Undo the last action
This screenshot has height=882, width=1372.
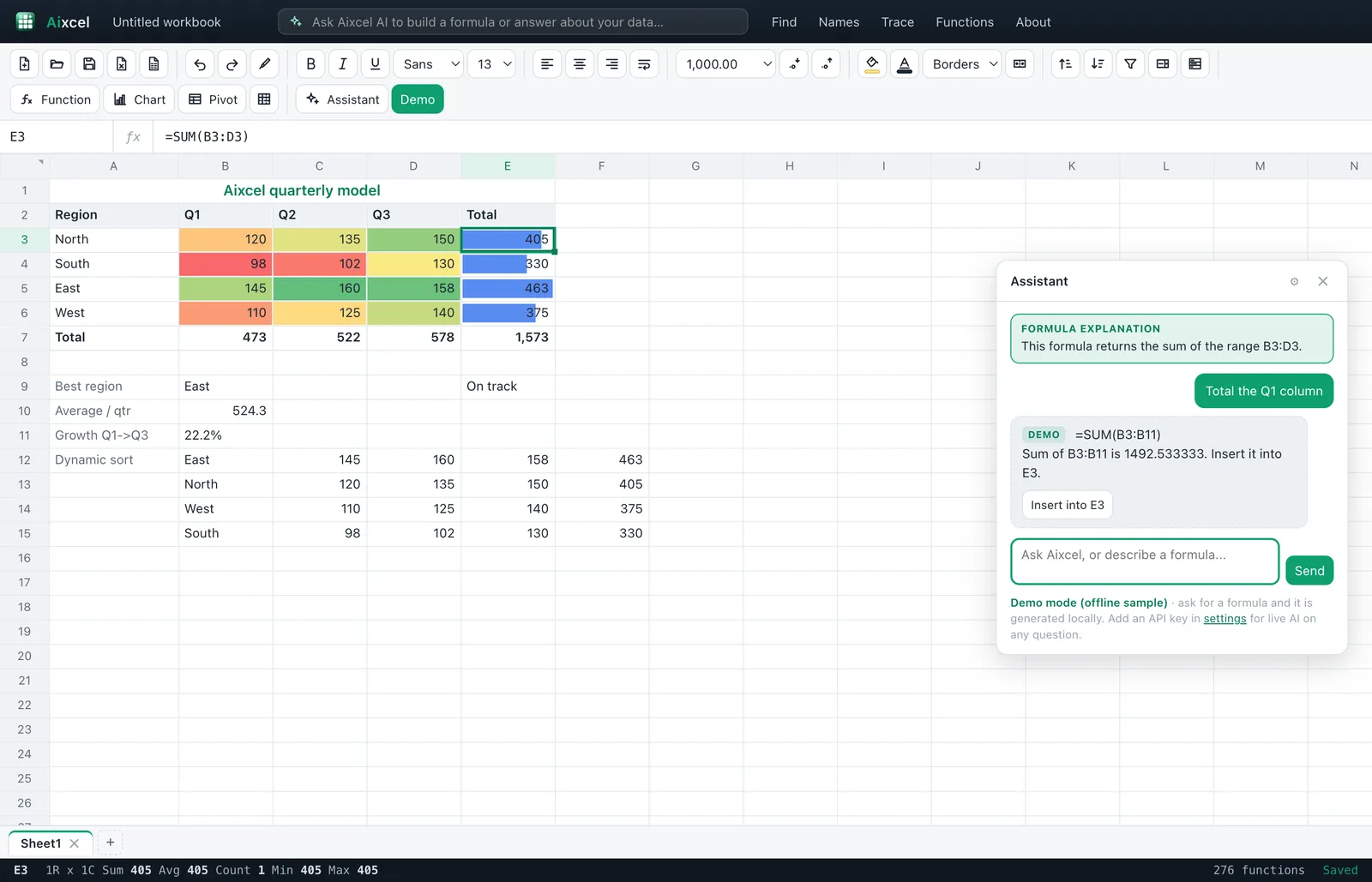(x=200, y=64)
